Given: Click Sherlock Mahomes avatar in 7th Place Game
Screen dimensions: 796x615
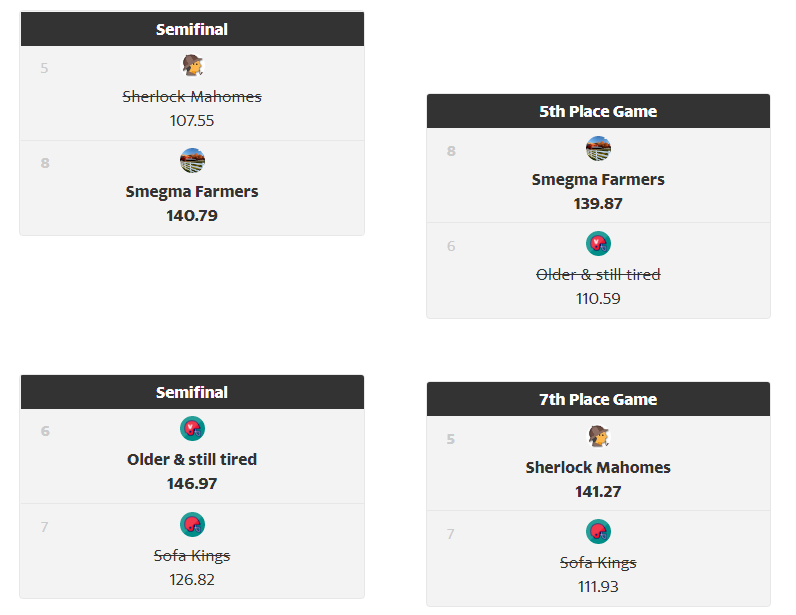Looking at the screenshot, I should click(x=599, y=436).
